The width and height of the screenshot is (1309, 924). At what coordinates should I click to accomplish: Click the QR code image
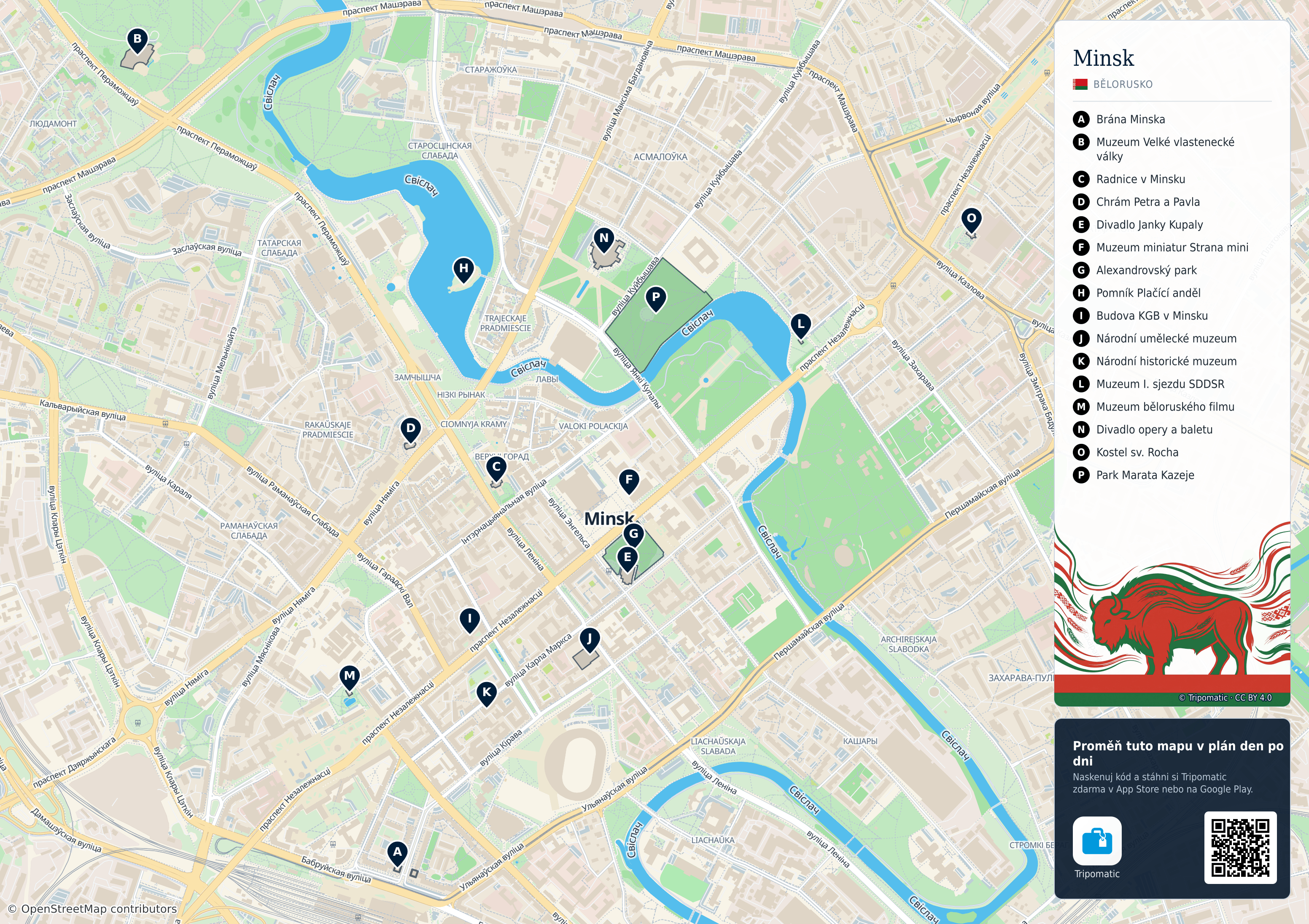coord(1240,848)
